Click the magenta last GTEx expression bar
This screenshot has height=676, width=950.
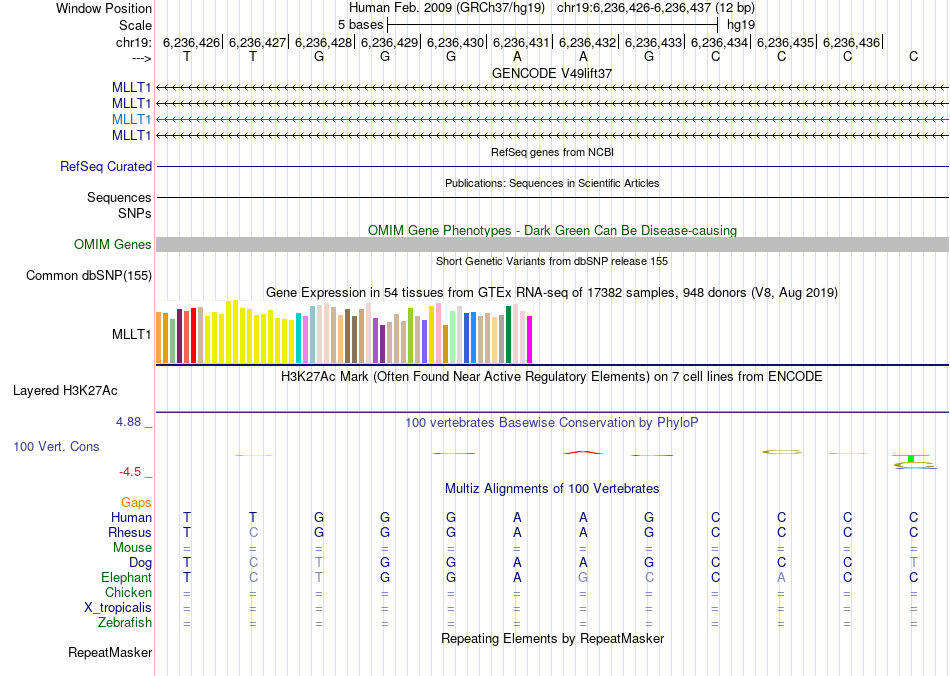coord(530,339)
